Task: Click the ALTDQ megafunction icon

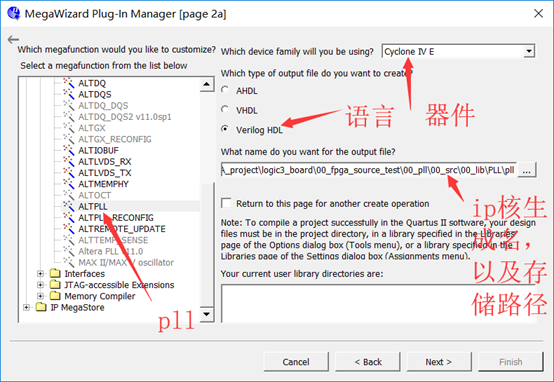Action: click(x=69, y=83)
